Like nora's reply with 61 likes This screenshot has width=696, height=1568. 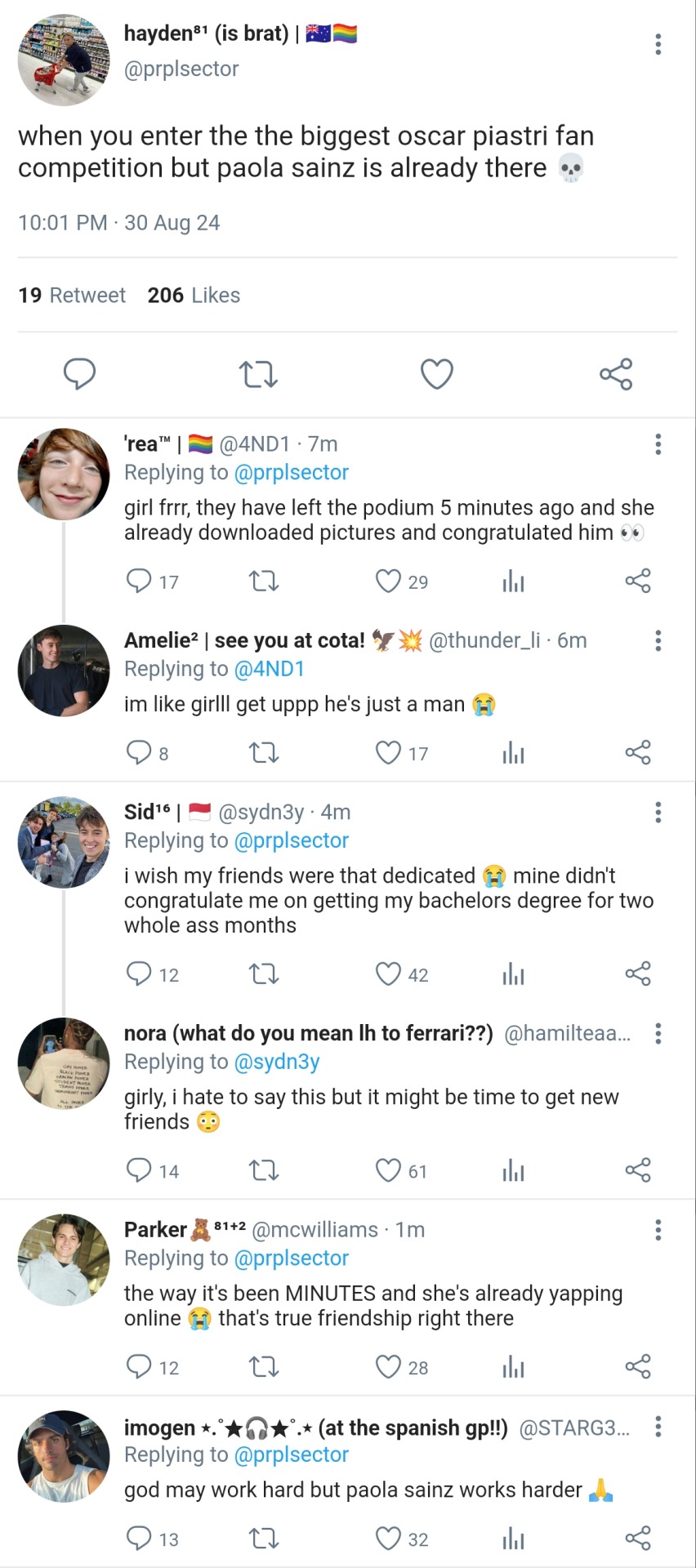click(388, 1170)
